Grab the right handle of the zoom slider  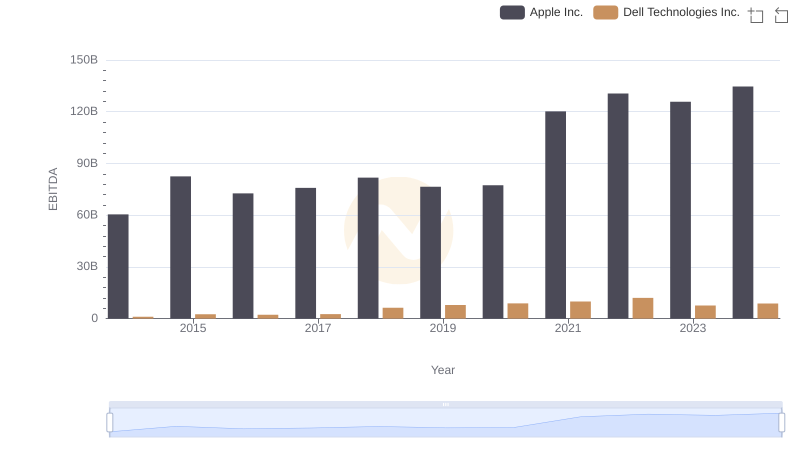(782, 423)
